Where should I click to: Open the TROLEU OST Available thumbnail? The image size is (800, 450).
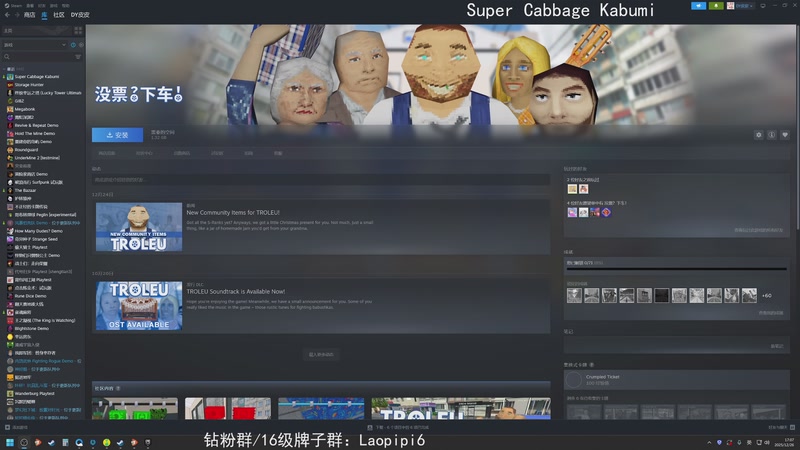coord(139,306)
